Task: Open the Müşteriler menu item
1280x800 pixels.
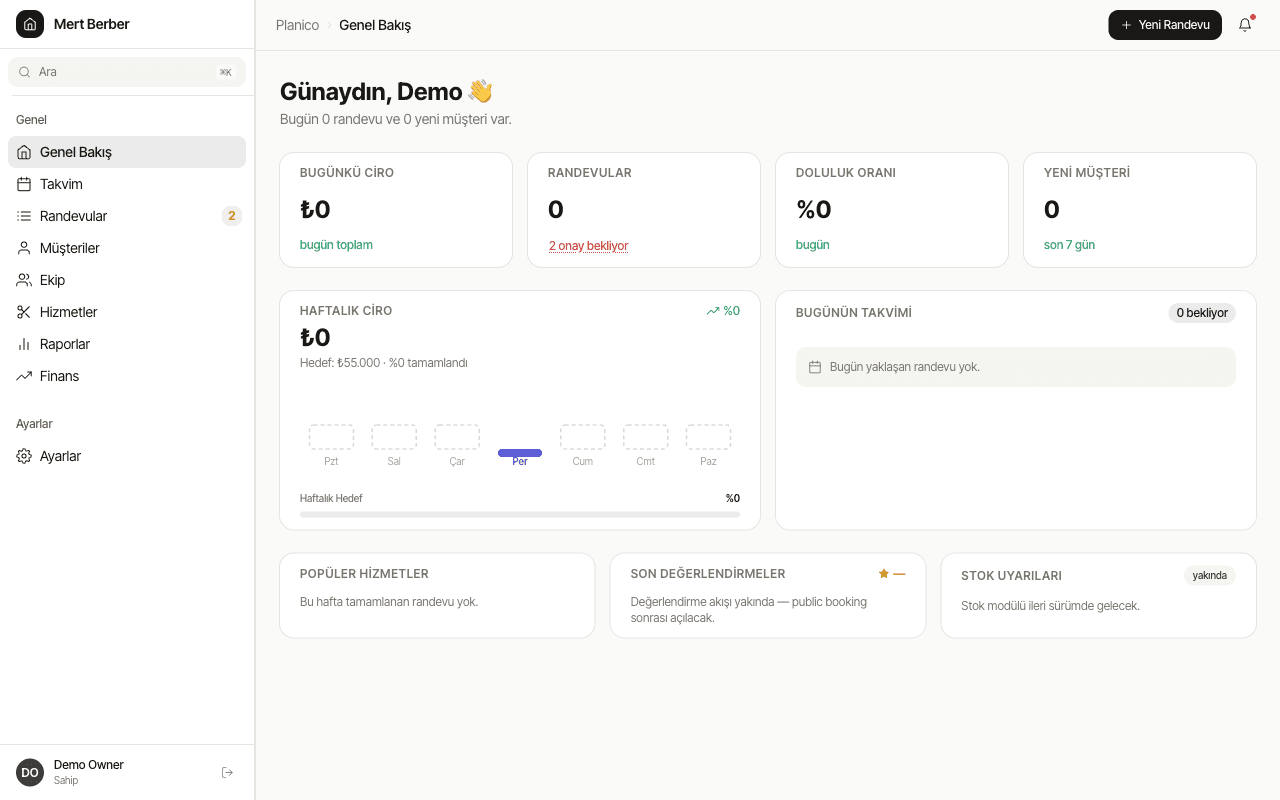Action: click(127, 248)
